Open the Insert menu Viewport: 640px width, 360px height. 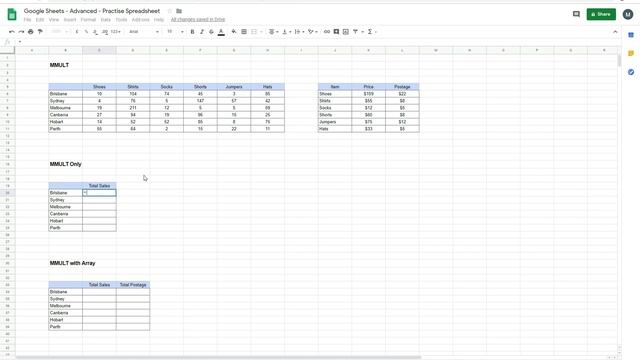(70, 20)
